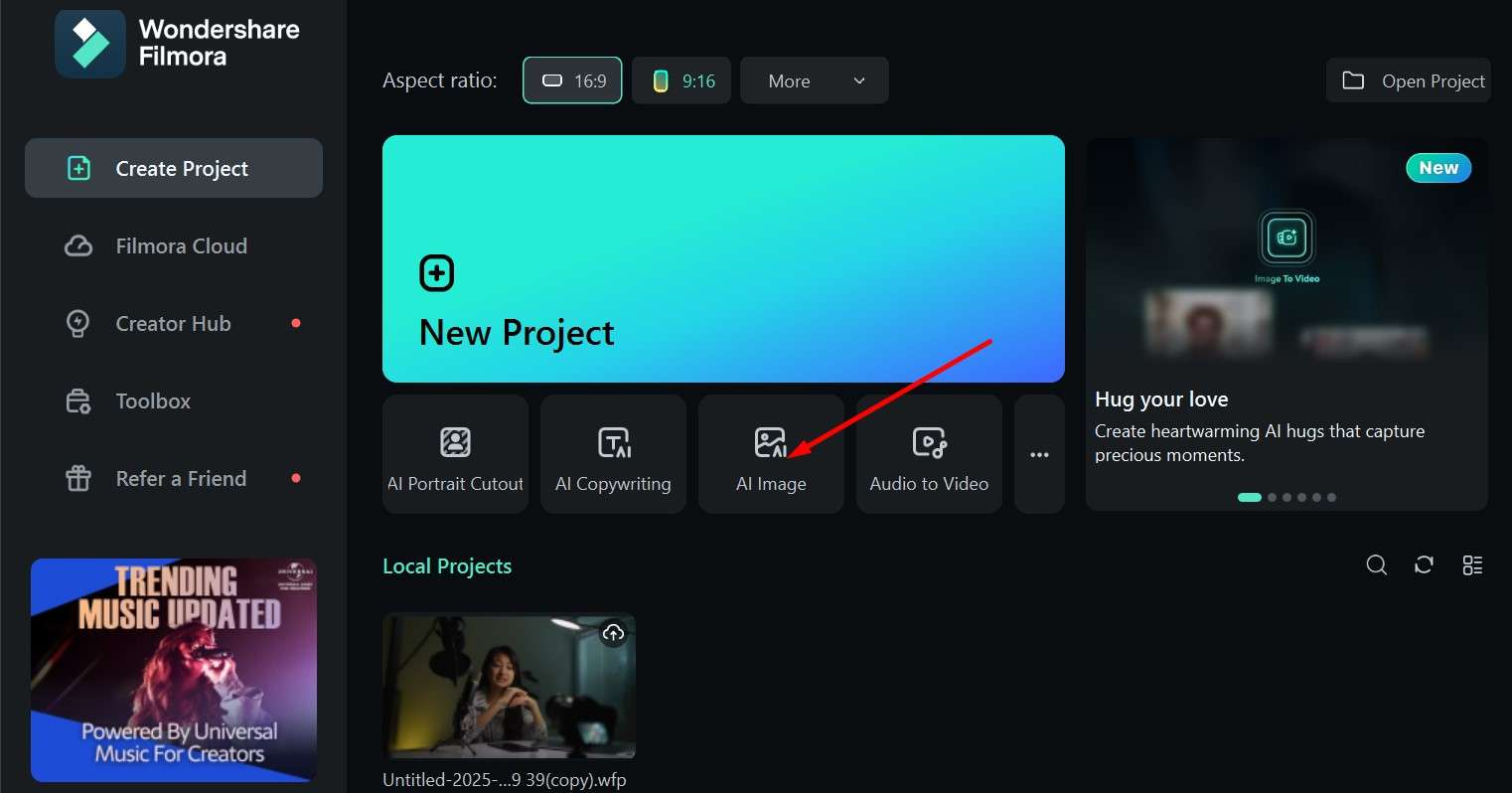
Task: Show more AI tools via ellipsis button
Action: pos(1039,454)
